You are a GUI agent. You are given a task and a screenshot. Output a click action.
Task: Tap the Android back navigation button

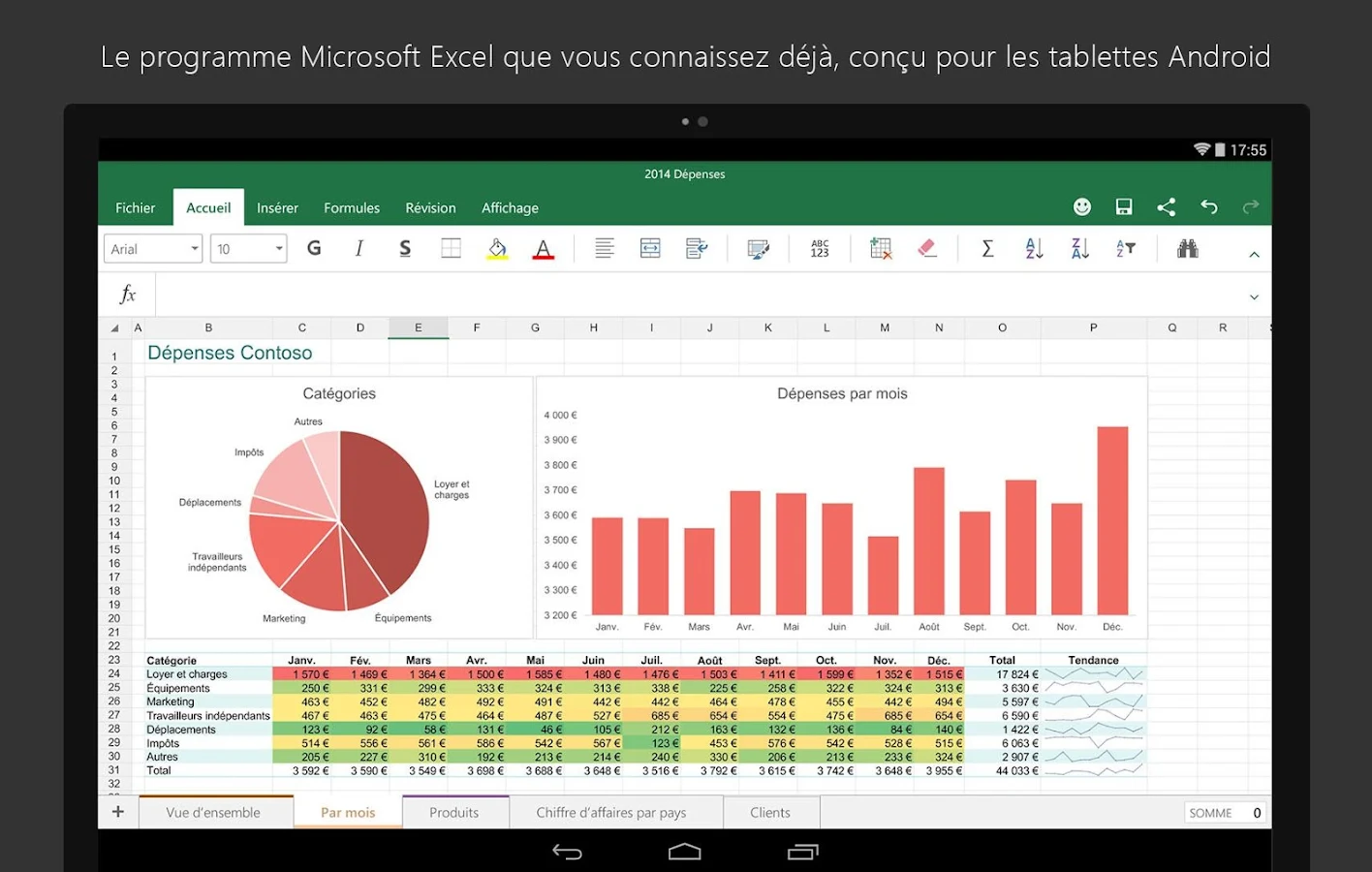coord(567,852)
